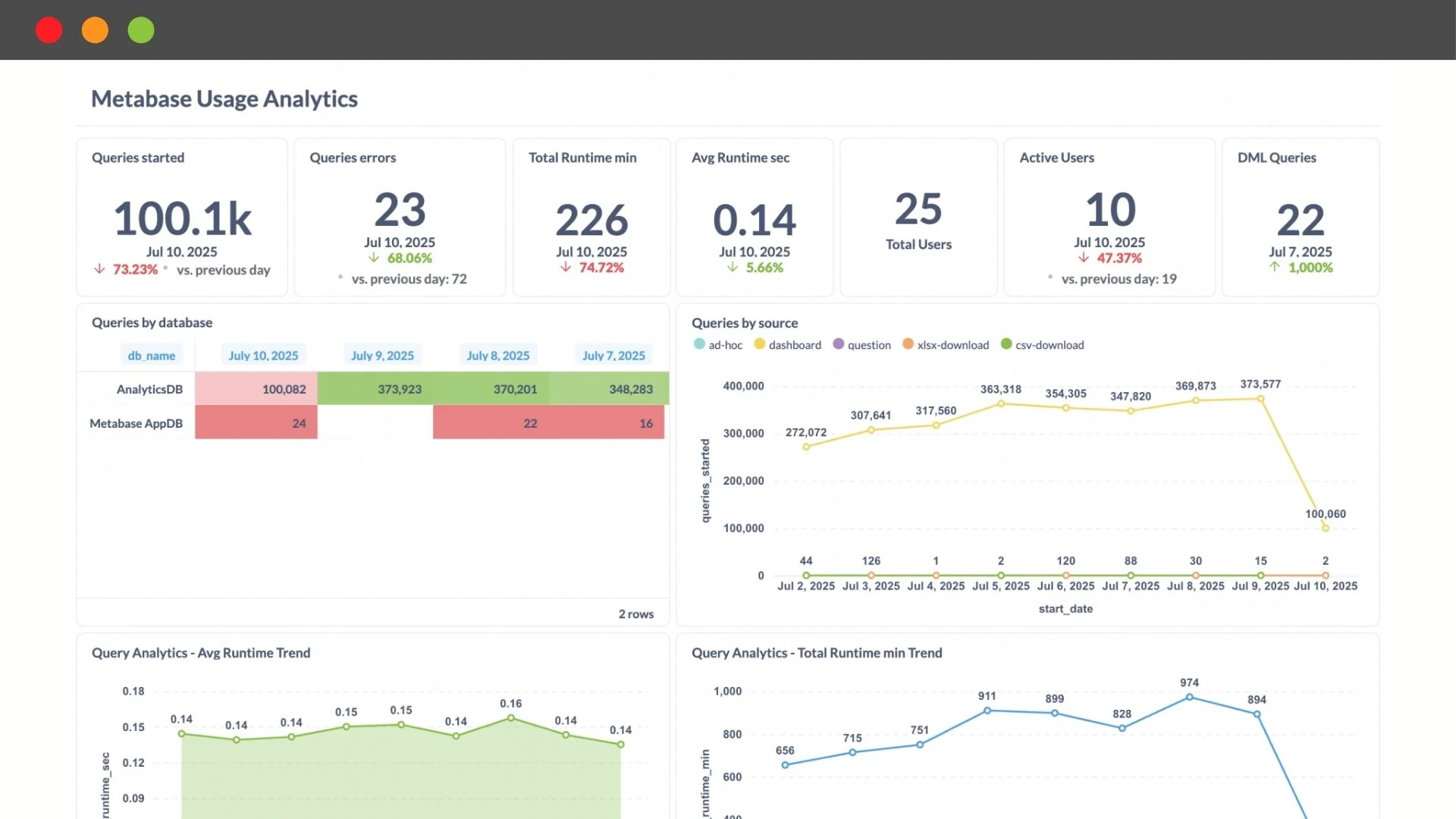Click the 272,072 data point on Jul 2
This screenshot has width=1456, height=819.
point(806,447)
